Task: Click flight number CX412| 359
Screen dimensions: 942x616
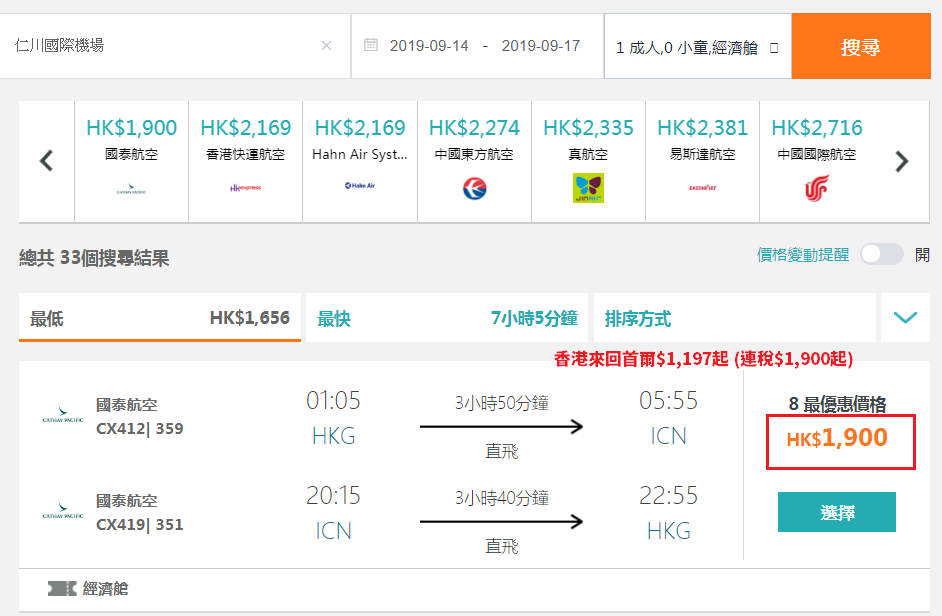Action: 140,428
